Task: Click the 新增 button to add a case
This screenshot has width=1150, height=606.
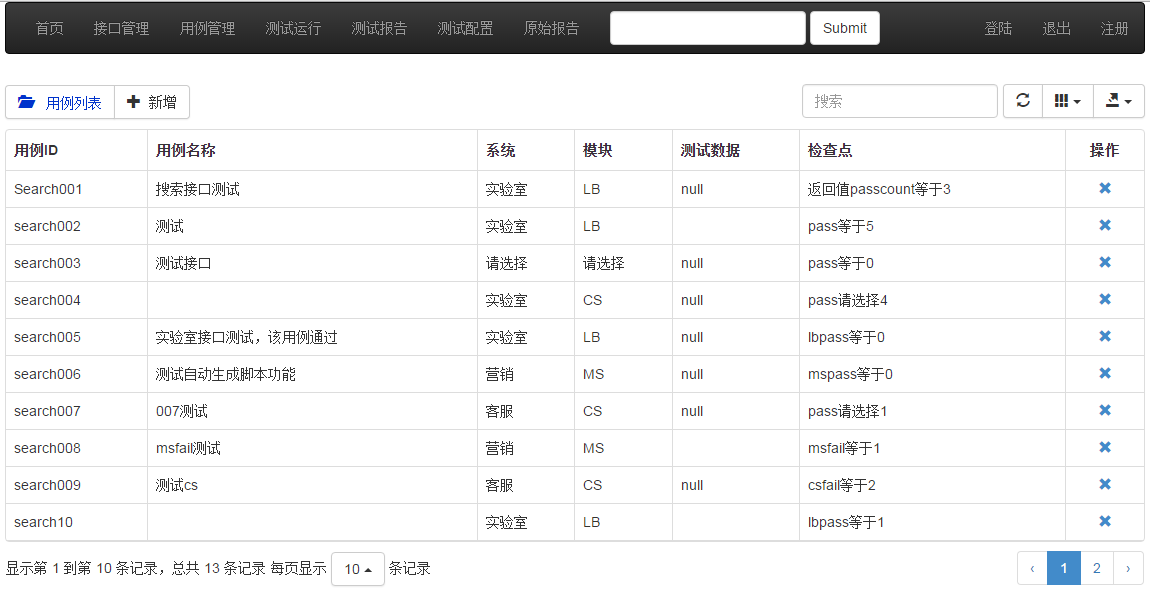Action: click(152, 102)
